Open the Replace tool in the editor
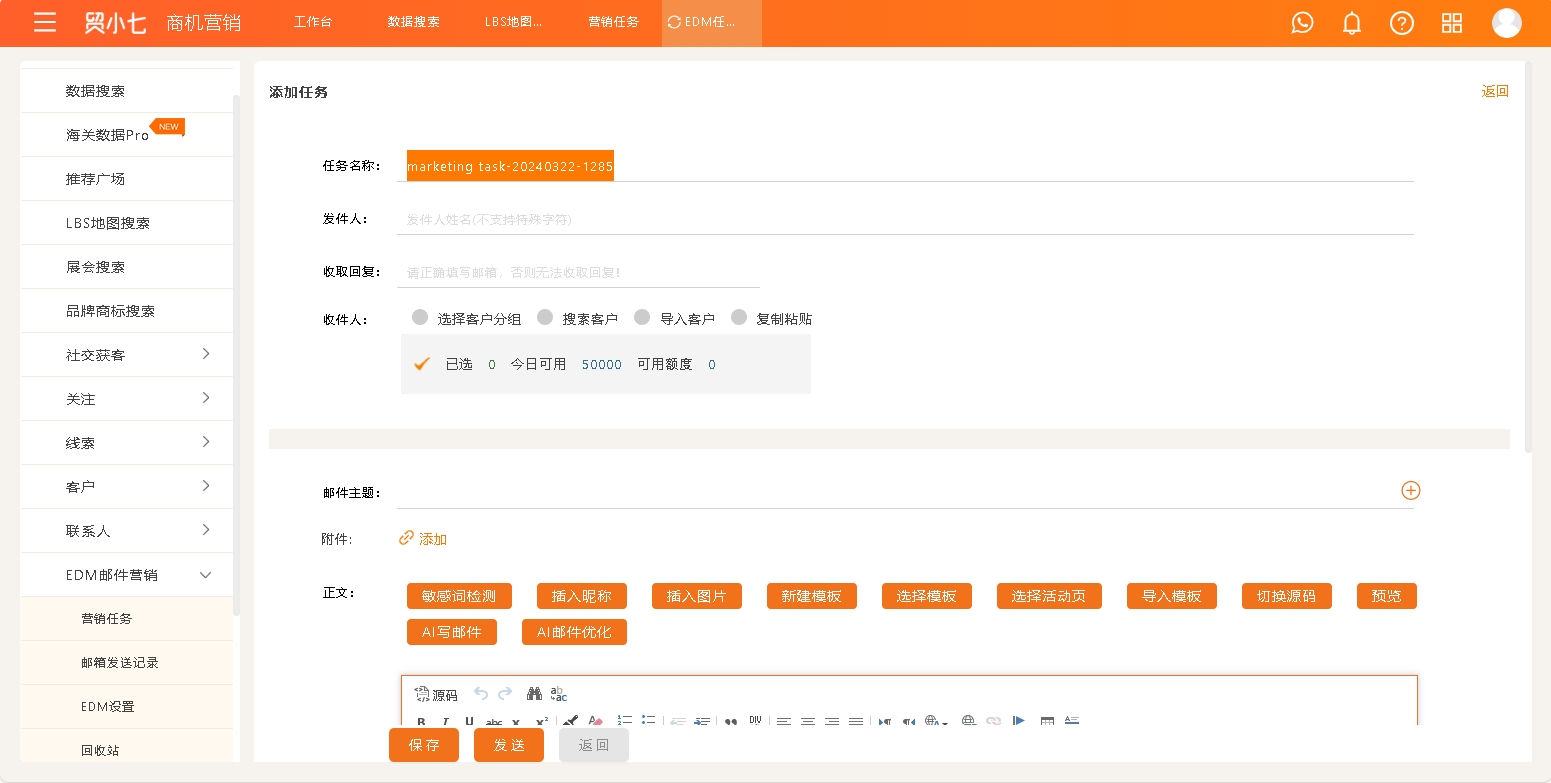This screenshot has width=1551, height=783. [559, 694]
